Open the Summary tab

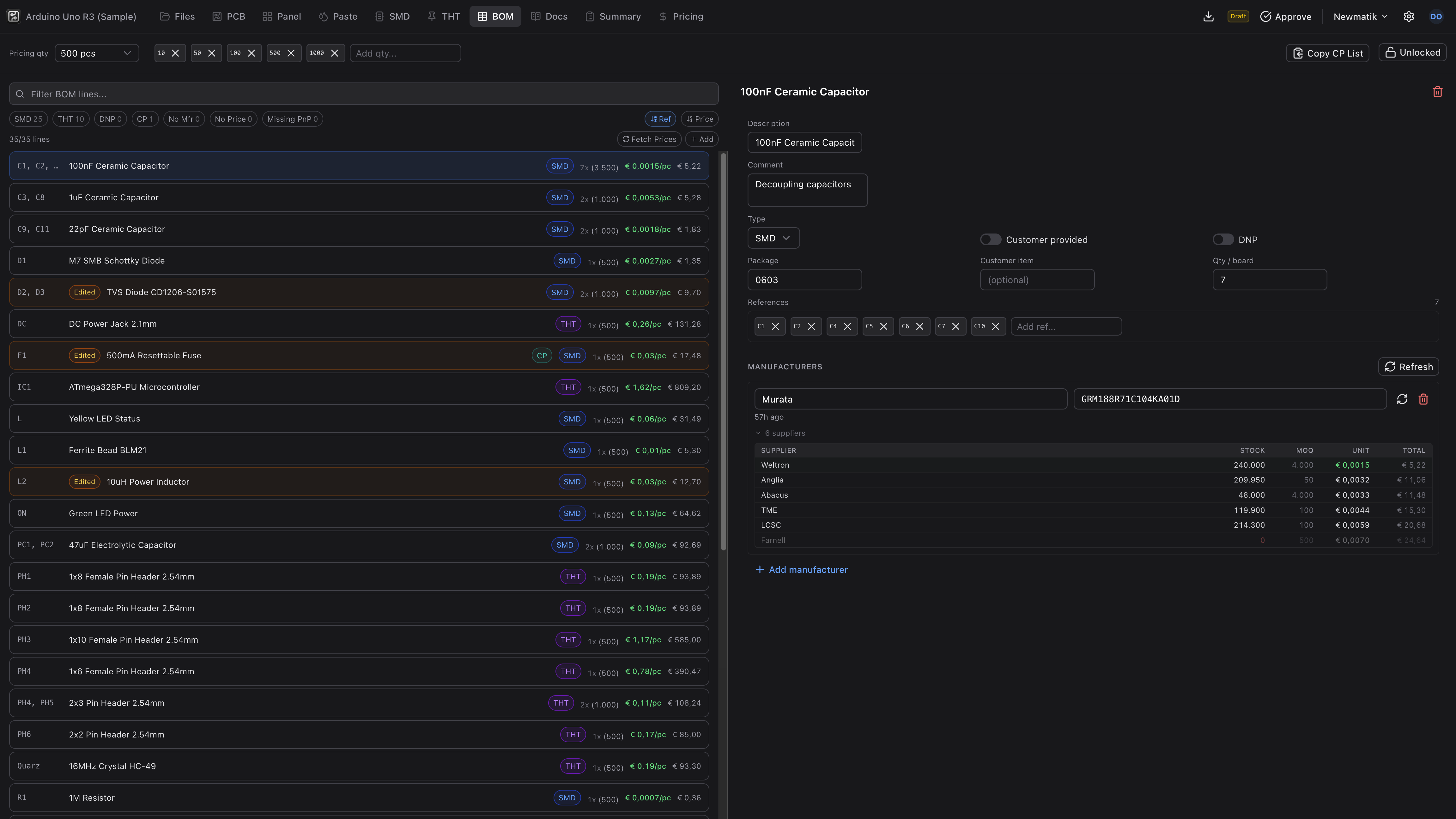pyautogui.click(x=613, y=16)
